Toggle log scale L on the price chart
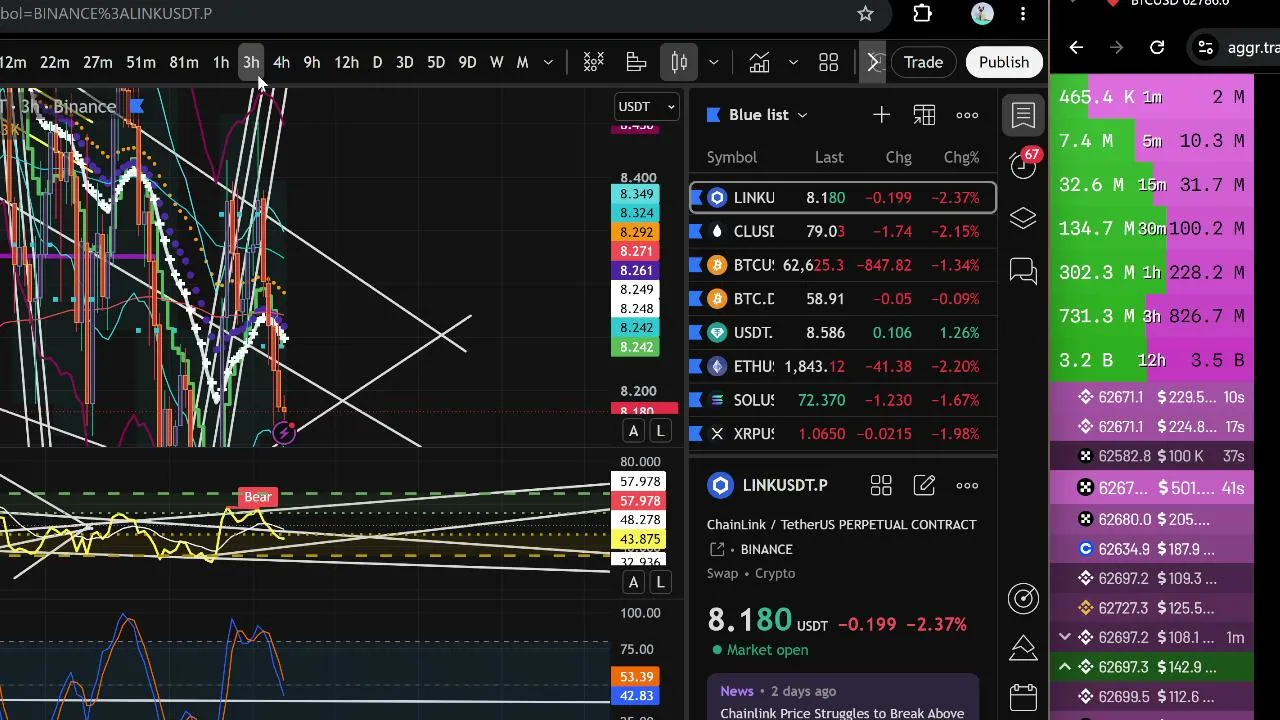 point(660,431)
